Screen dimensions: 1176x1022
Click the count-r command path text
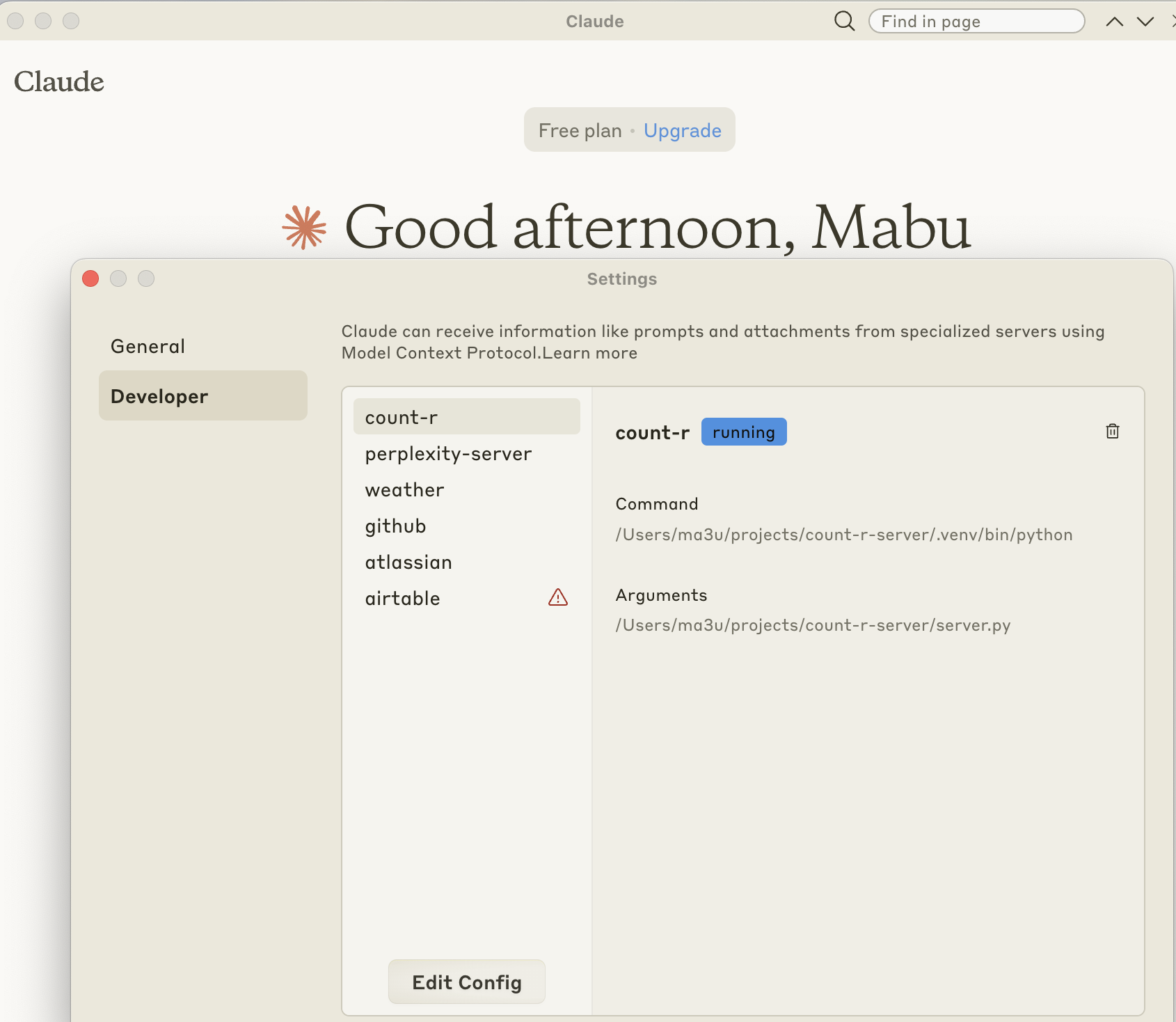click(844, 535)
